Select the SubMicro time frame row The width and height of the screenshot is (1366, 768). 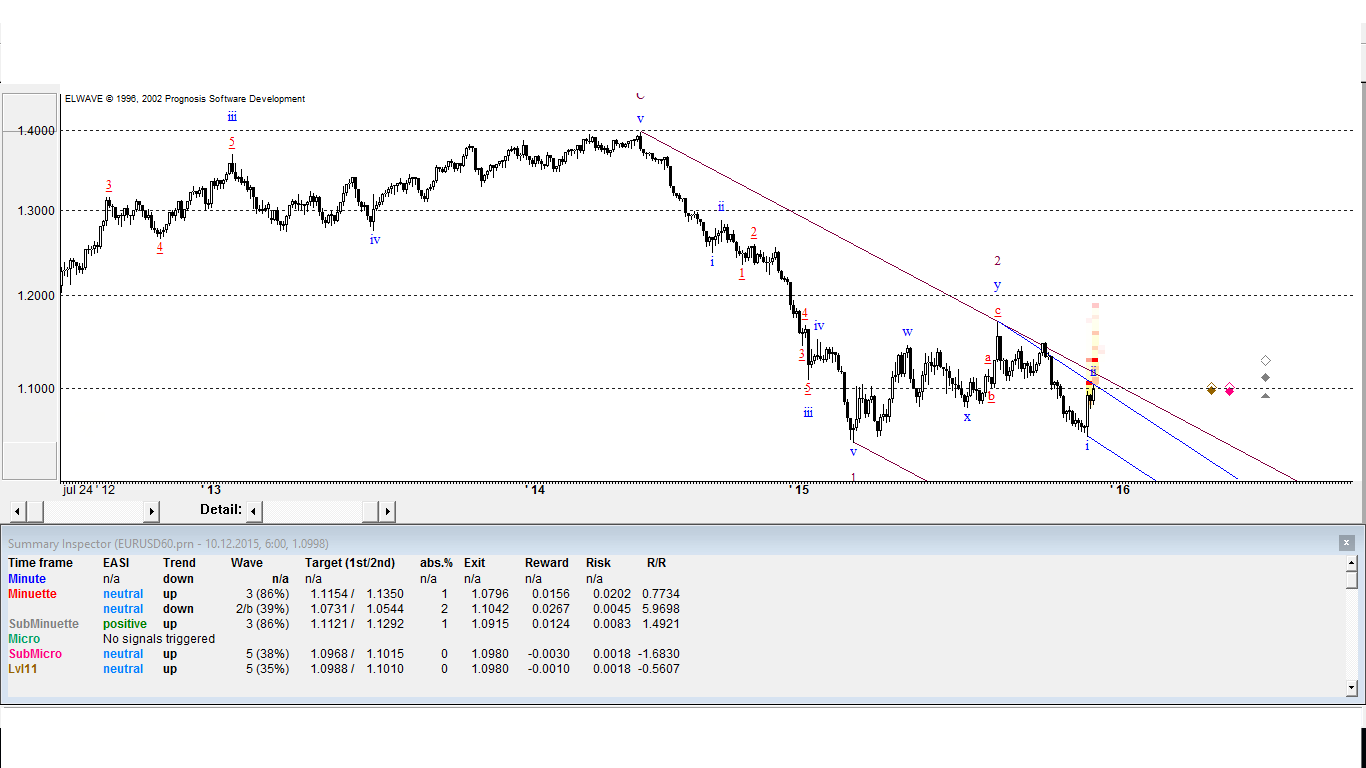click(35, 654)
